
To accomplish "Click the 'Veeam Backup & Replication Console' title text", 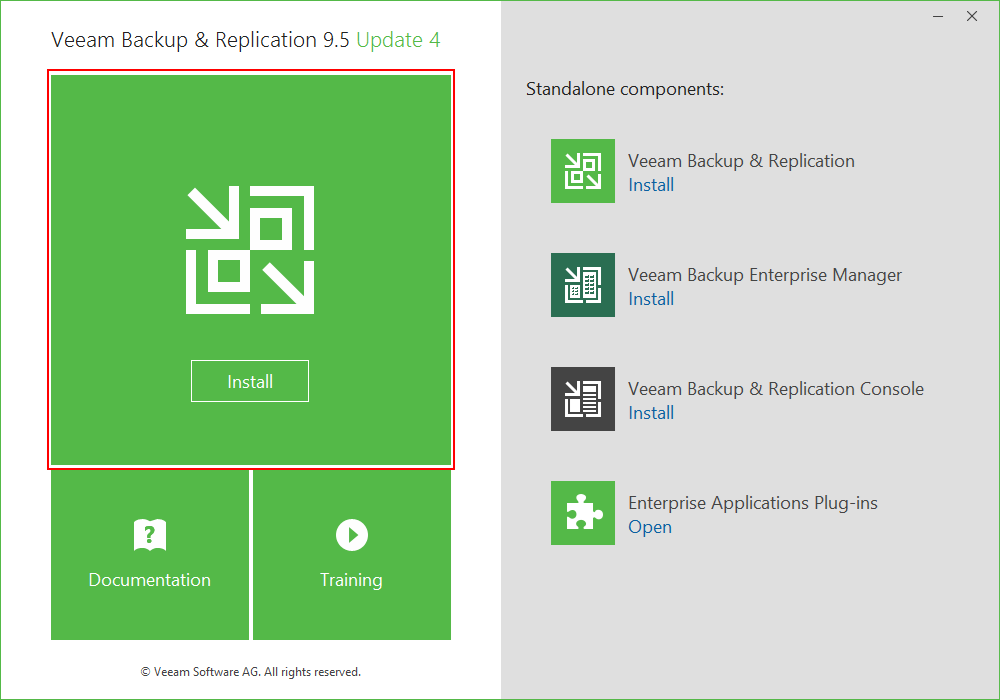I will coord(776,389).
